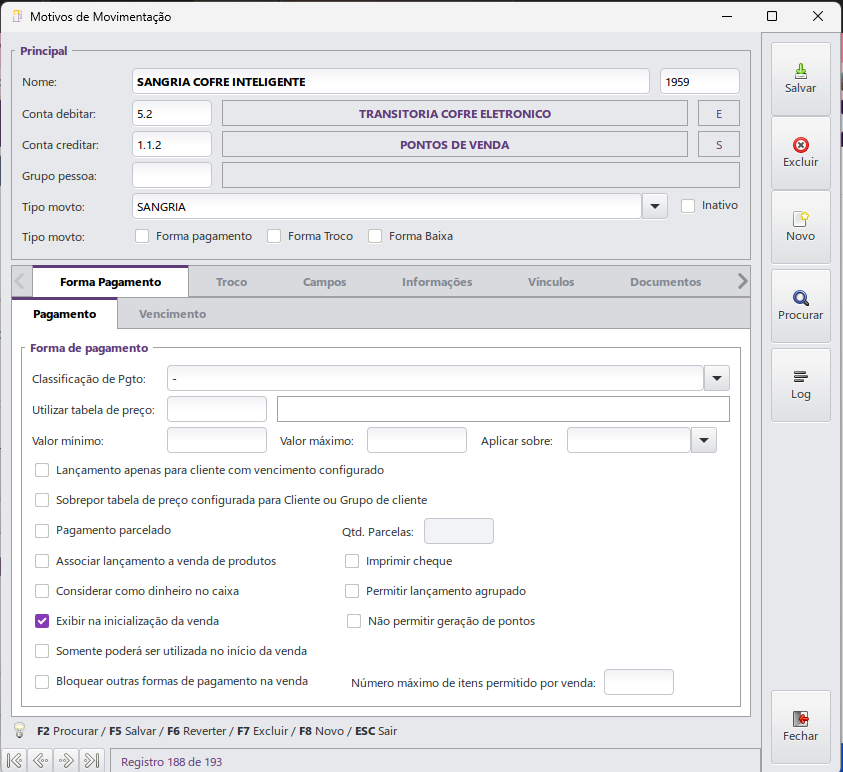Click the Registro 188 de 193 status text
Image resolution: width=843 pixels, height=772 pixels.
click(x=172, y=762)
